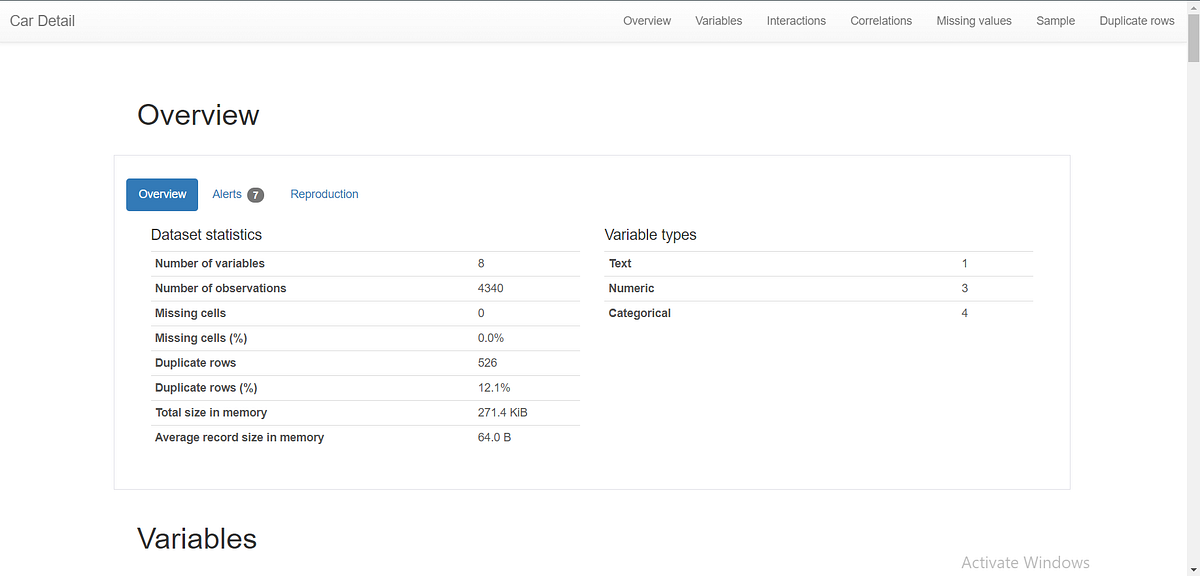Screen dimensions: 1200x576
Task: Select the Categorical row in Variable types
Action: (x=639, y=312)
